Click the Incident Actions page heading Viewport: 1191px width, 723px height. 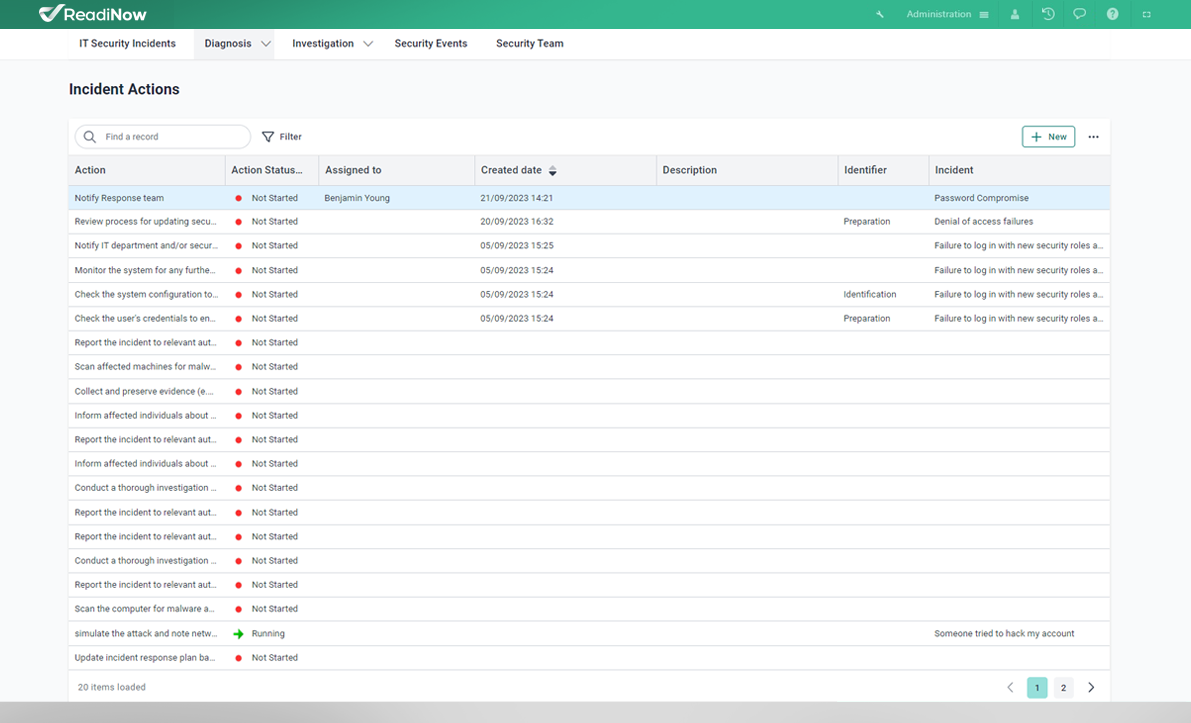(124, 89)
